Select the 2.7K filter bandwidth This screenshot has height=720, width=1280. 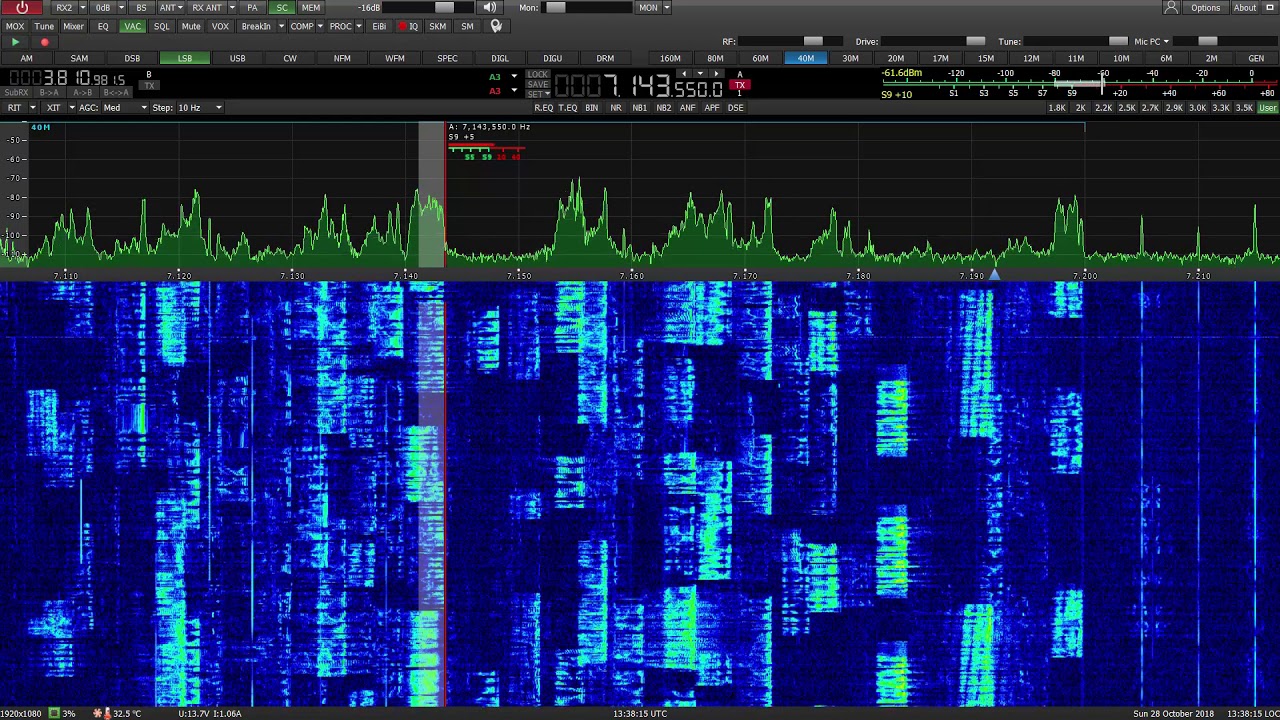(1150, 107)
